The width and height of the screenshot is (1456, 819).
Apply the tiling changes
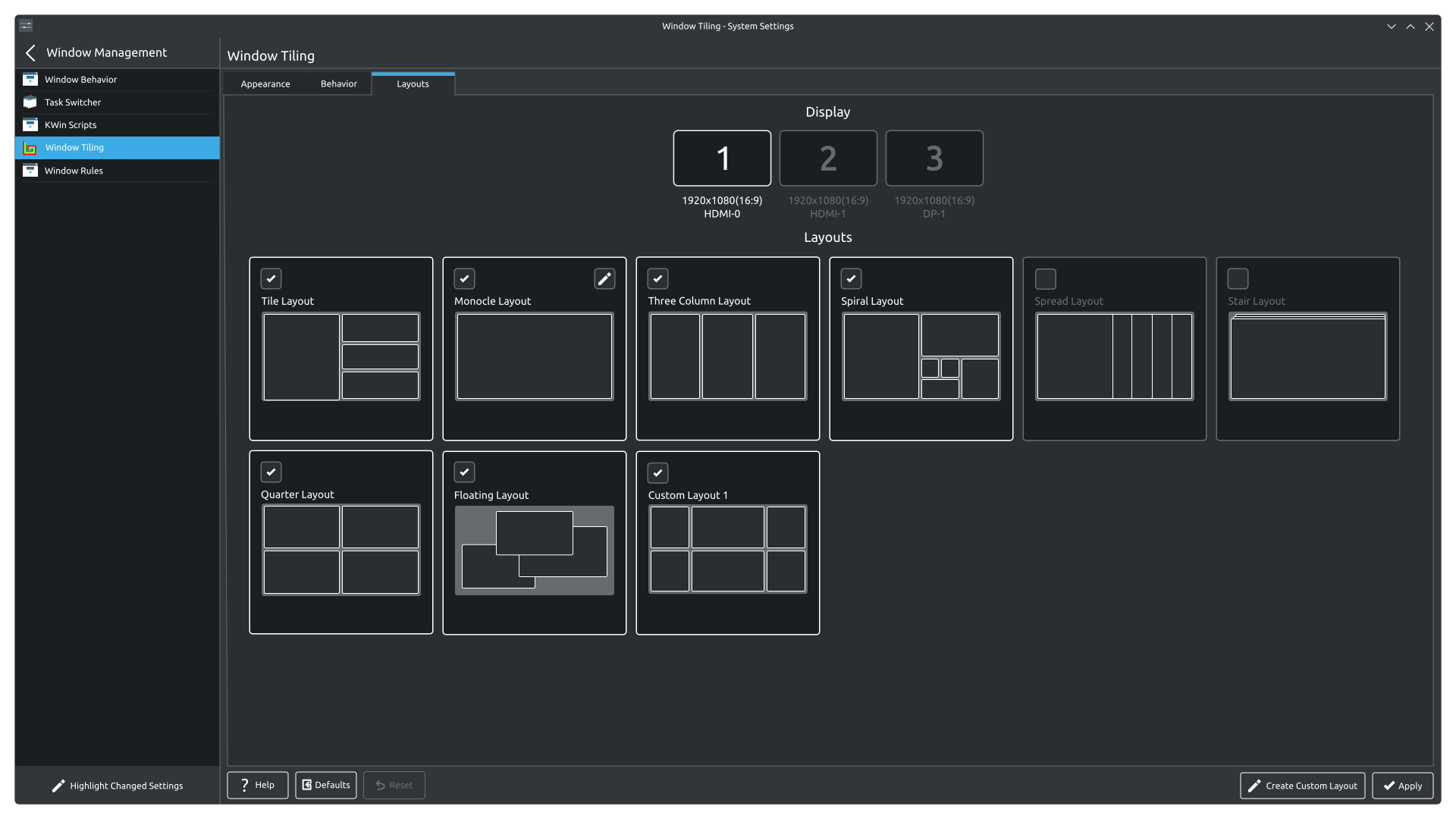(1404, 786)
